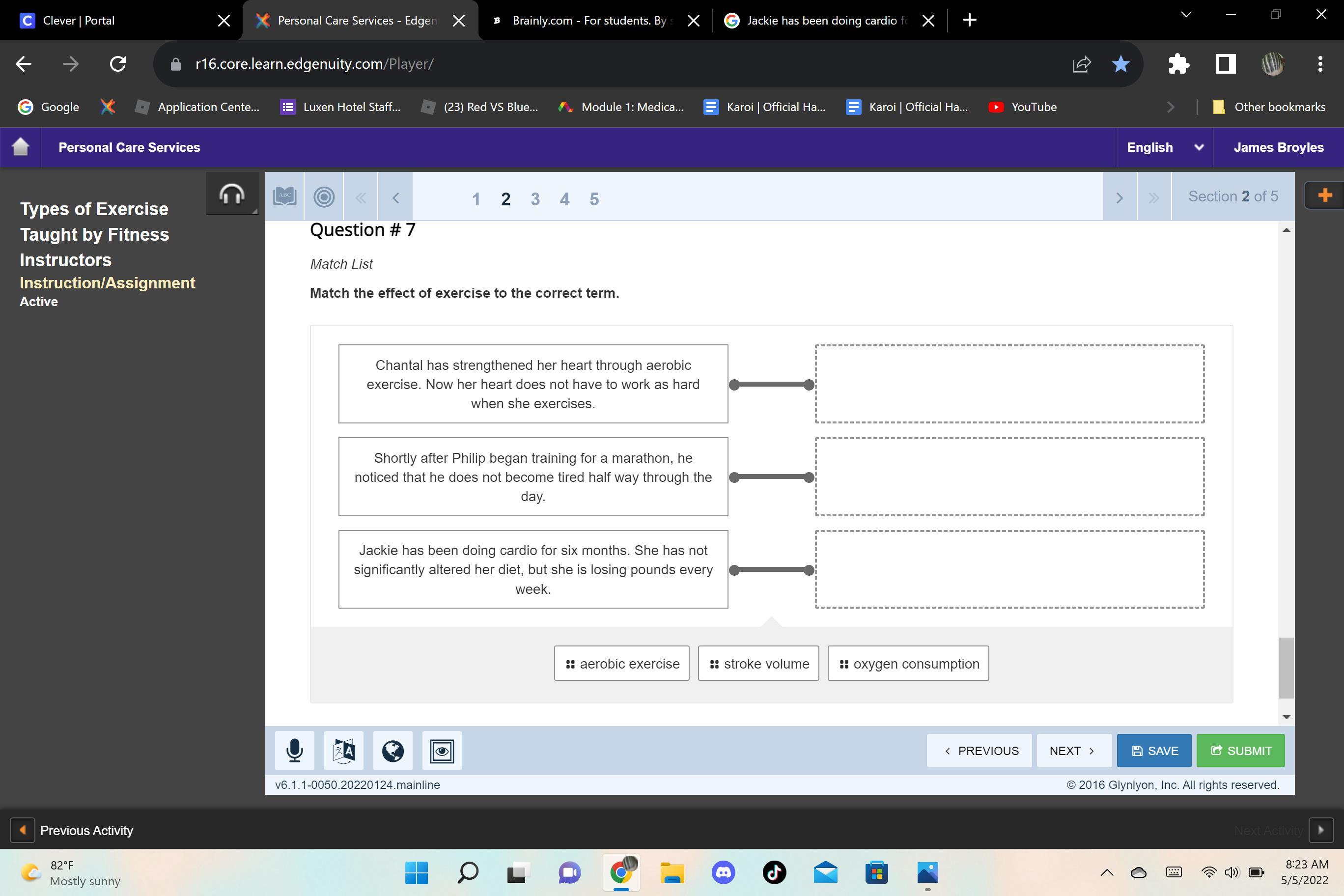1344x896 pixels.
Task: Click the orange plus button at right
Action: pyautogui.click(x=1324, y=196)
